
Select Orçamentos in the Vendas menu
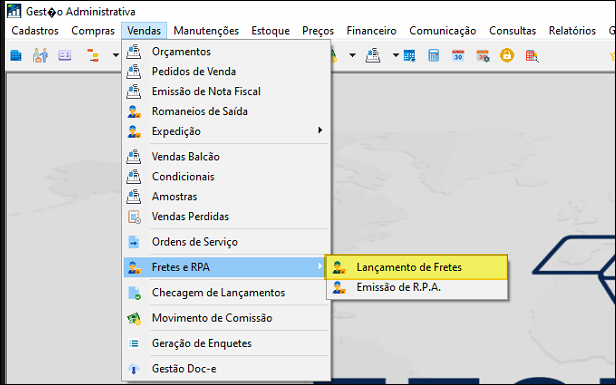point(226,51)
